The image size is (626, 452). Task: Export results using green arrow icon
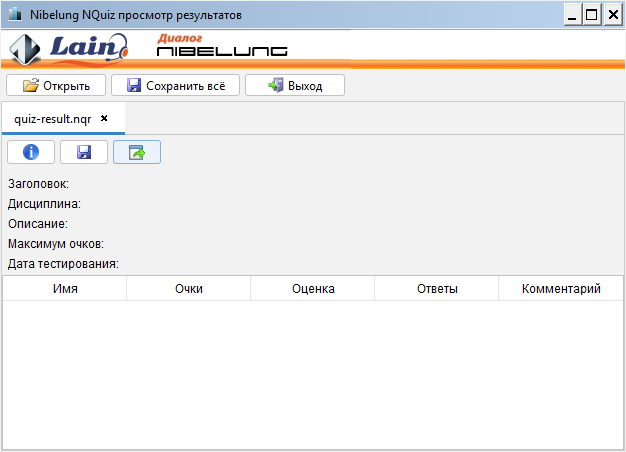tap(137, 152)
